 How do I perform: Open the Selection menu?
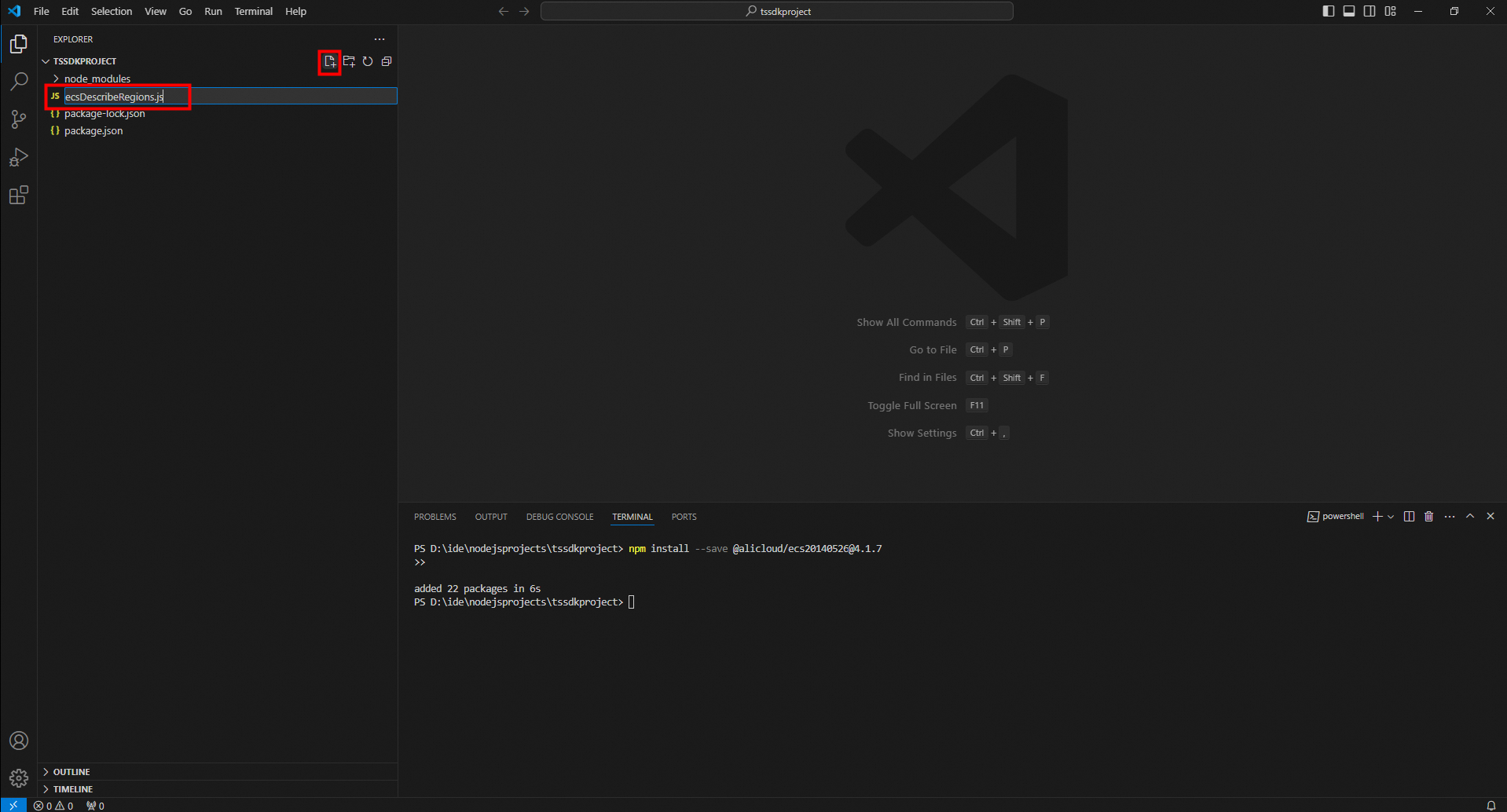pyautogui.click(x=112, y=11)
